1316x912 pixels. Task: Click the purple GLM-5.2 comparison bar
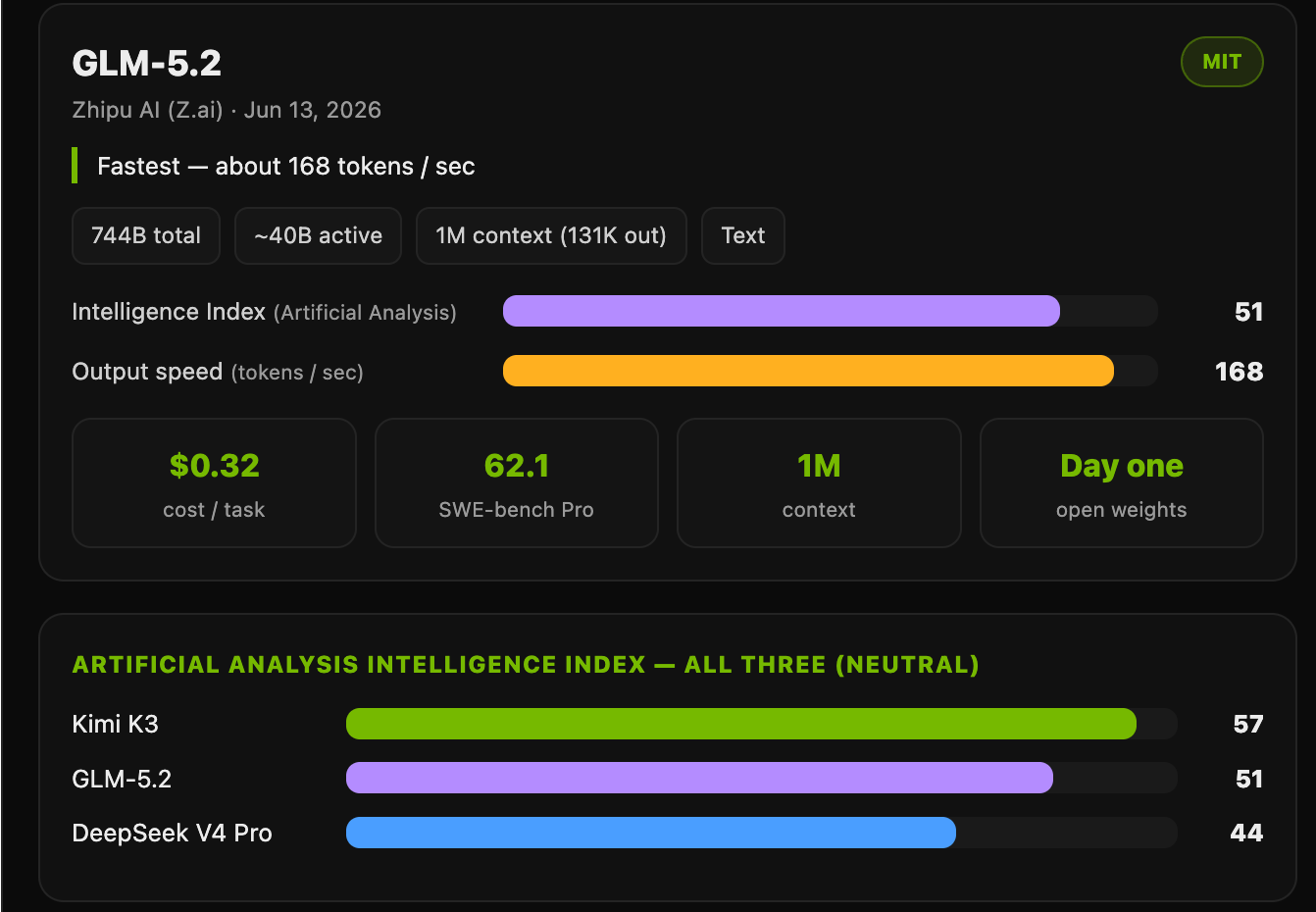coord(699,778)
